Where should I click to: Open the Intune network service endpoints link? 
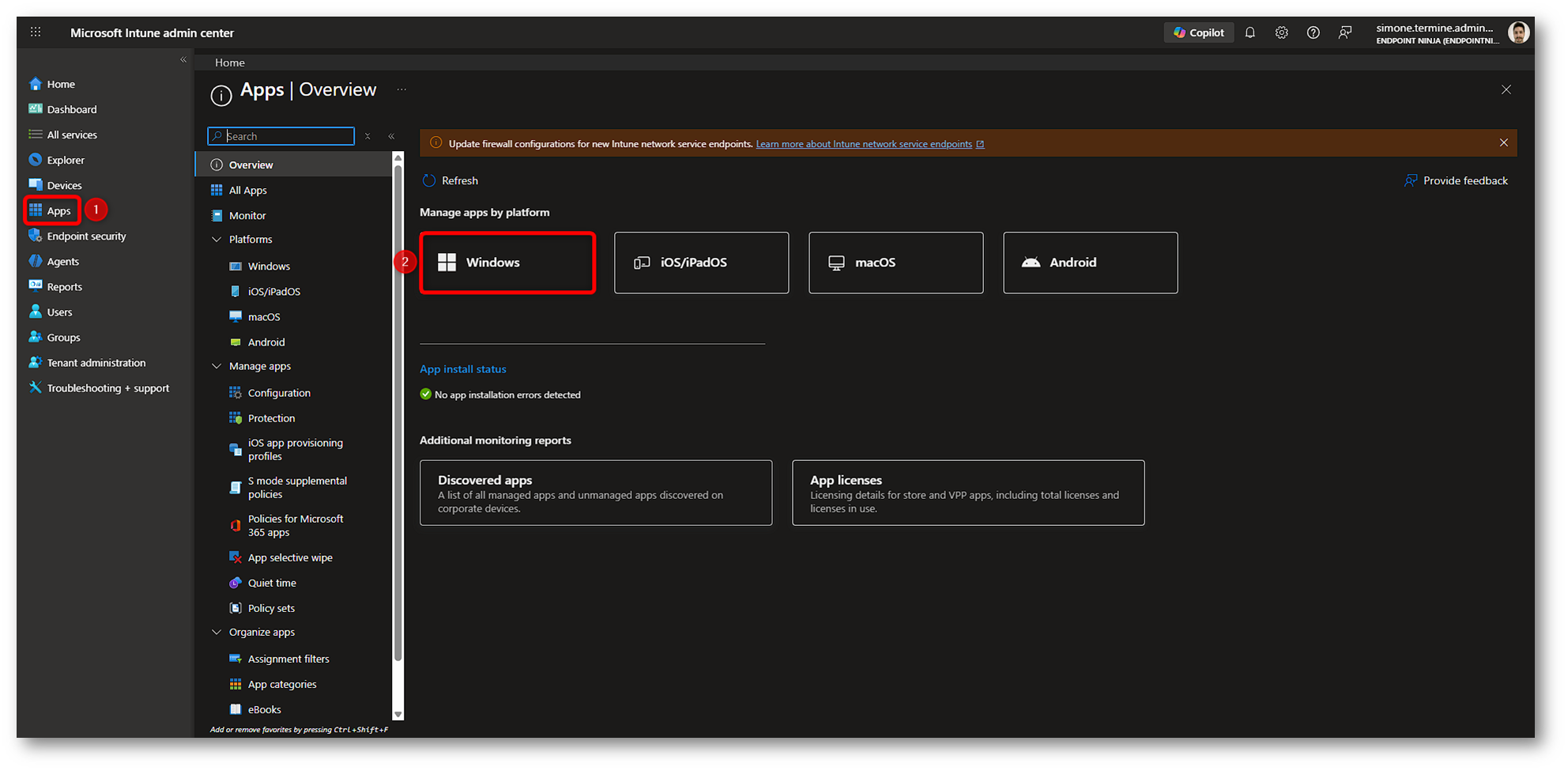864,144
